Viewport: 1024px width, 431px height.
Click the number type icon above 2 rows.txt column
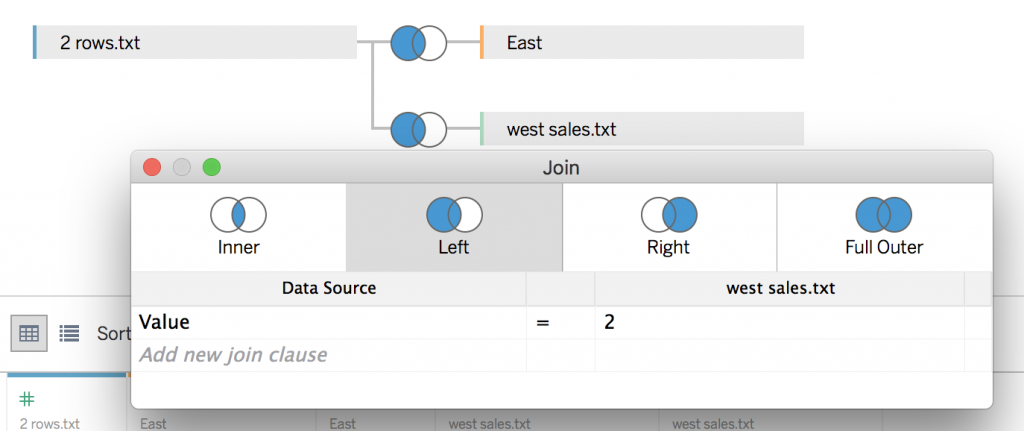point(27,399)
